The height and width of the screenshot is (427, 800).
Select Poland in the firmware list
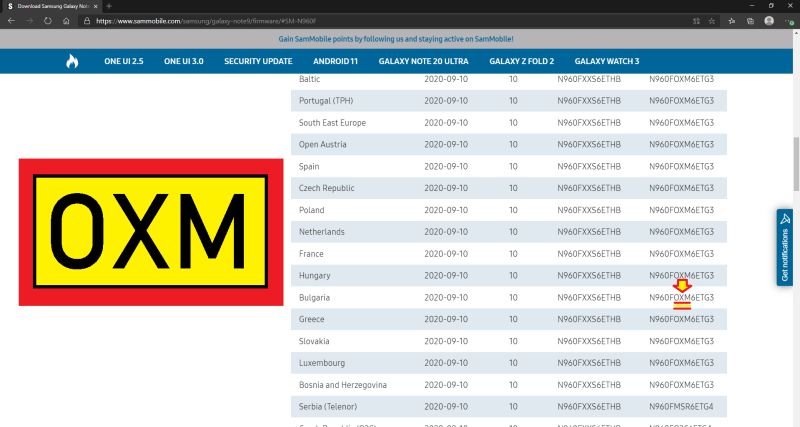coord(311,210)
